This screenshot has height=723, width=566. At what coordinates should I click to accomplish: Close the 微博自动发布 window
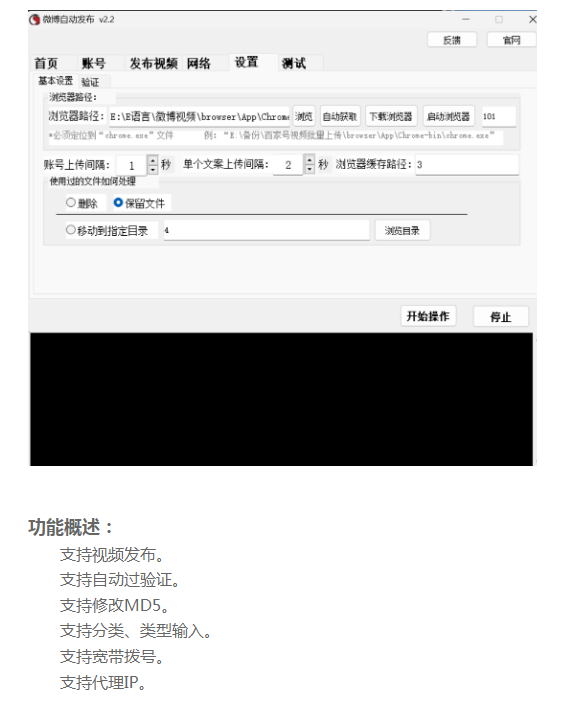pyautogui.click(x=532, y=19)
